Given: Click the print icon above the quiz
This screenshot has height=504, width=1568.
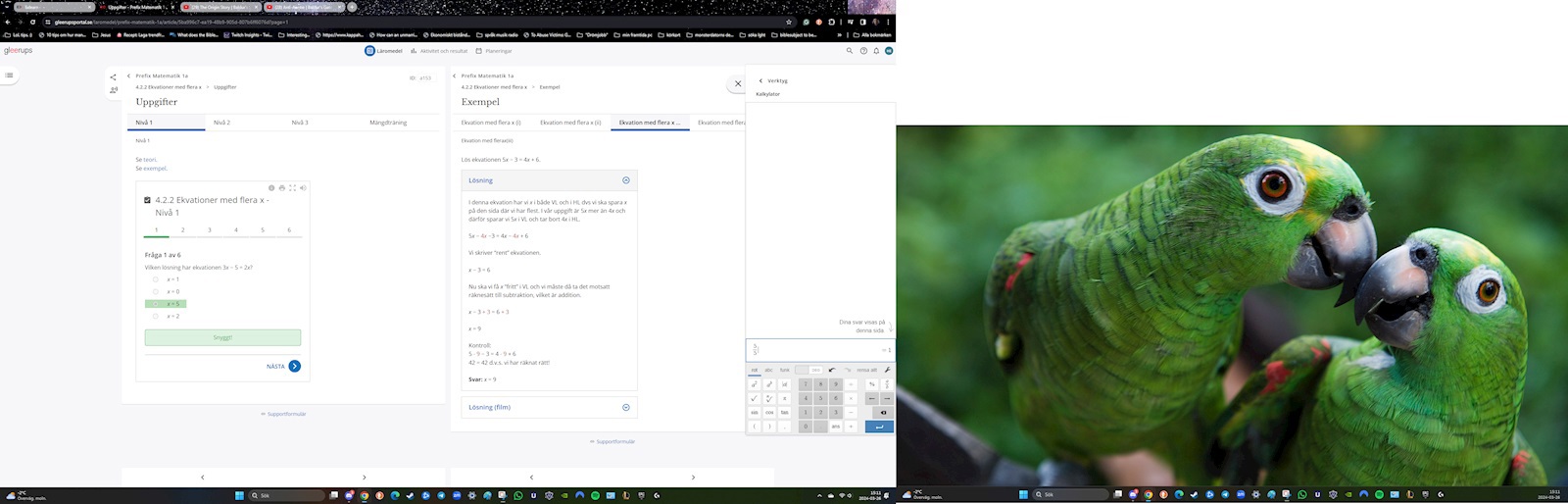Looking at the screenshot, I should pyautogui.click(x=281, y=187).
